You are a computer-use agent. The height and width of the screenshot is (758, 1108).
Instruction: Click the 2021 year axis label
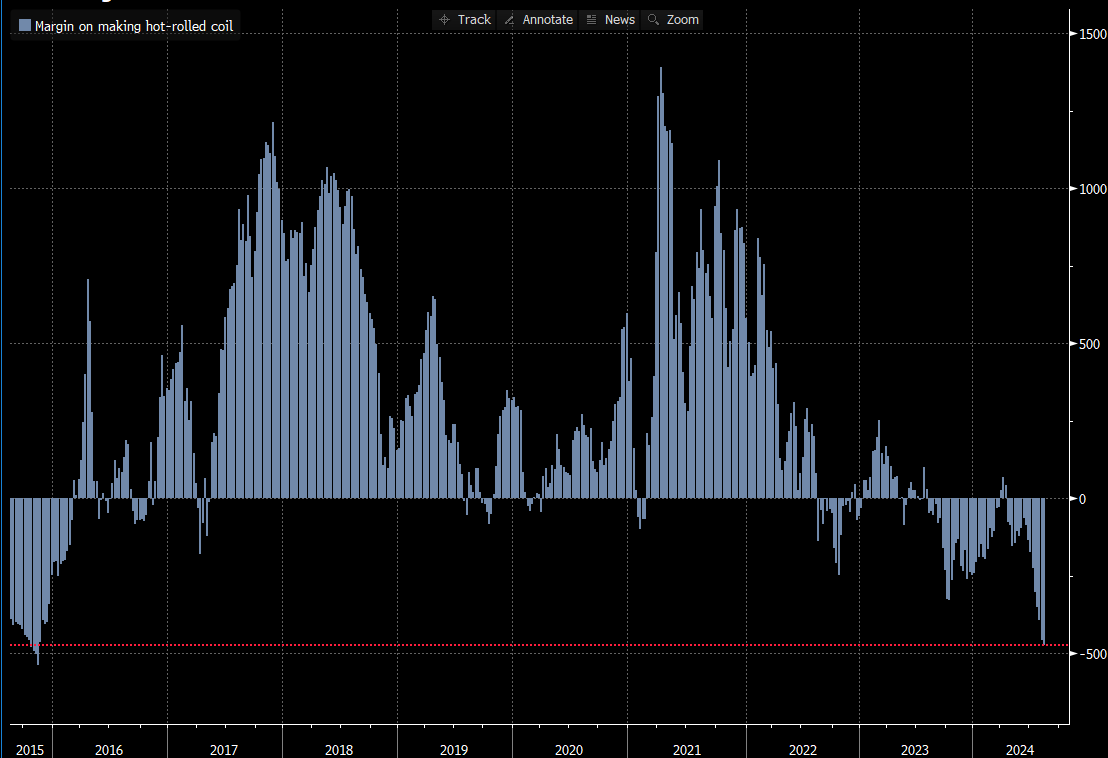click(x=687, y=750)
